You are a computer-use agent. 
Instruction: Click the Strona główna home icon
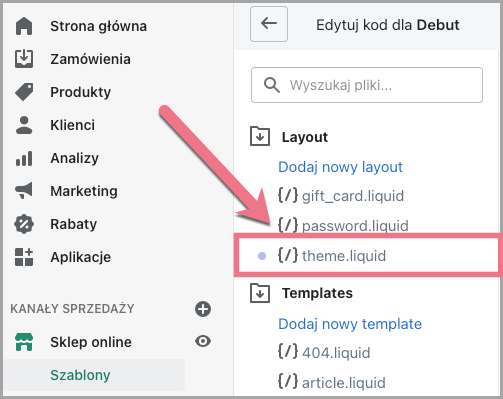(24, 26)
